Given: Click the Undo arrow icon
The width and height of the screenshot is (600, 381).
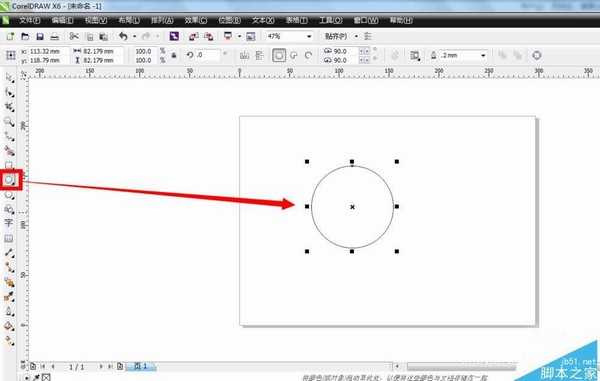Looking at the screenshot, I should pos(123,36).
